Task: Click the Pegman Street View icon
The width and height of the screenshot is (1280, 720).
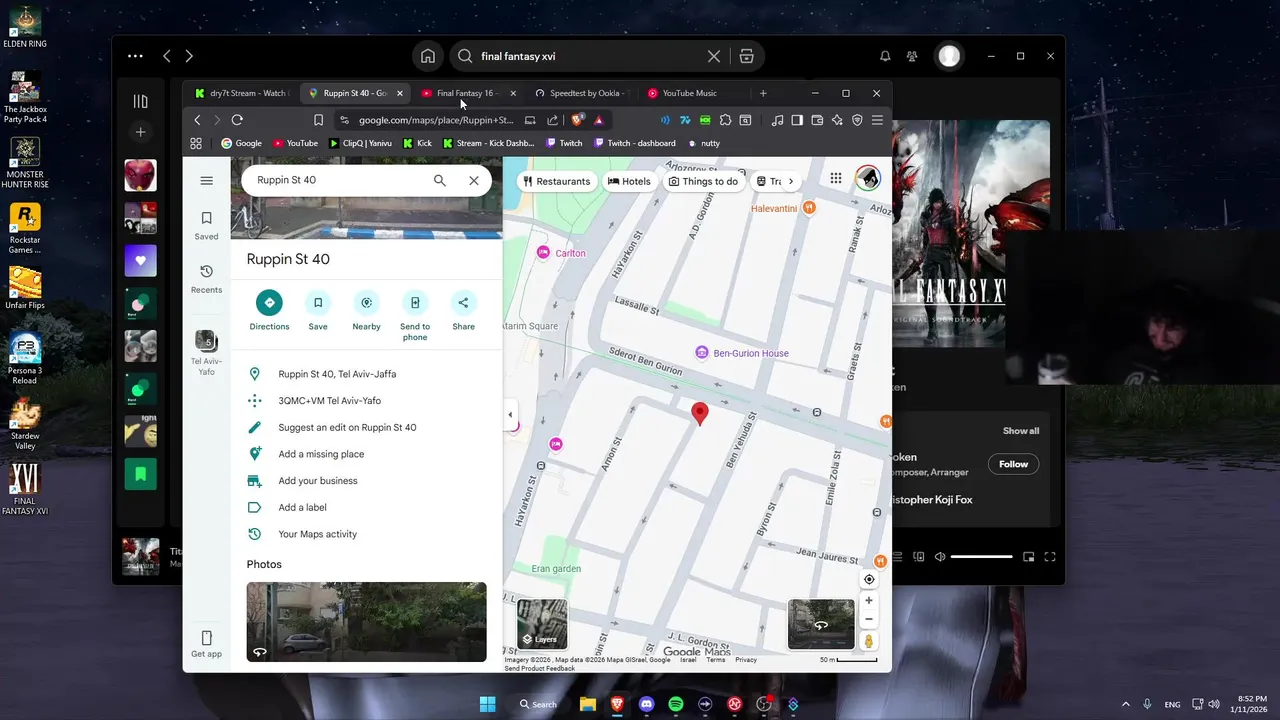Action: [869, 641]
